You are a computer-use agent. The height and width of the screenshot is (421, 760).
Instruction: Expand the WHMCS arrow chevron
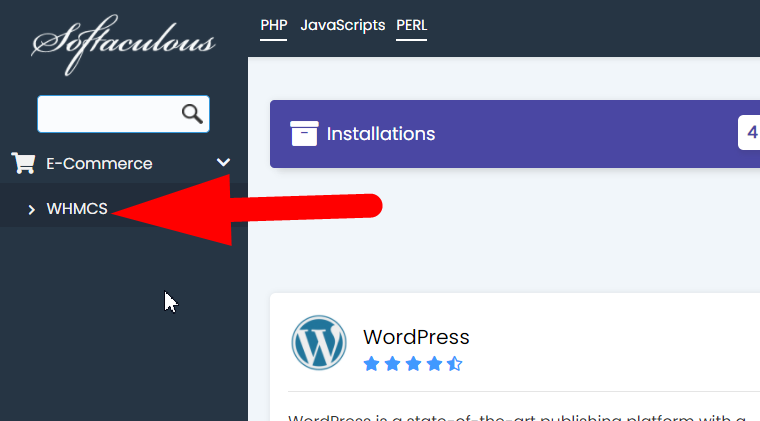(32, 209)
